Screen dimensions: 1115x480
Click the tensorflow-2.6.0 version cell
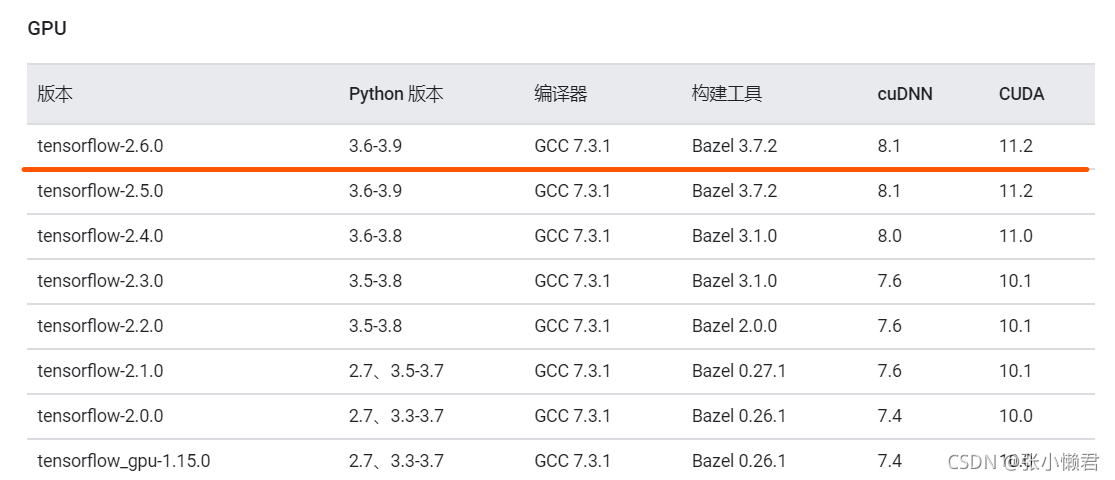tap(100, 146)
